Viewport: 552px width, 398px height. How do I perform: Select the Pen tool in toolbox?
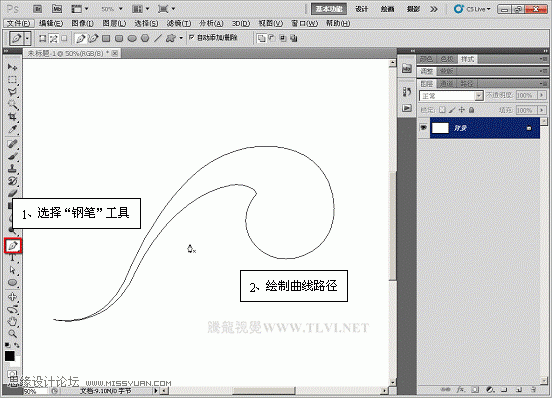click(x=13, y=246)
